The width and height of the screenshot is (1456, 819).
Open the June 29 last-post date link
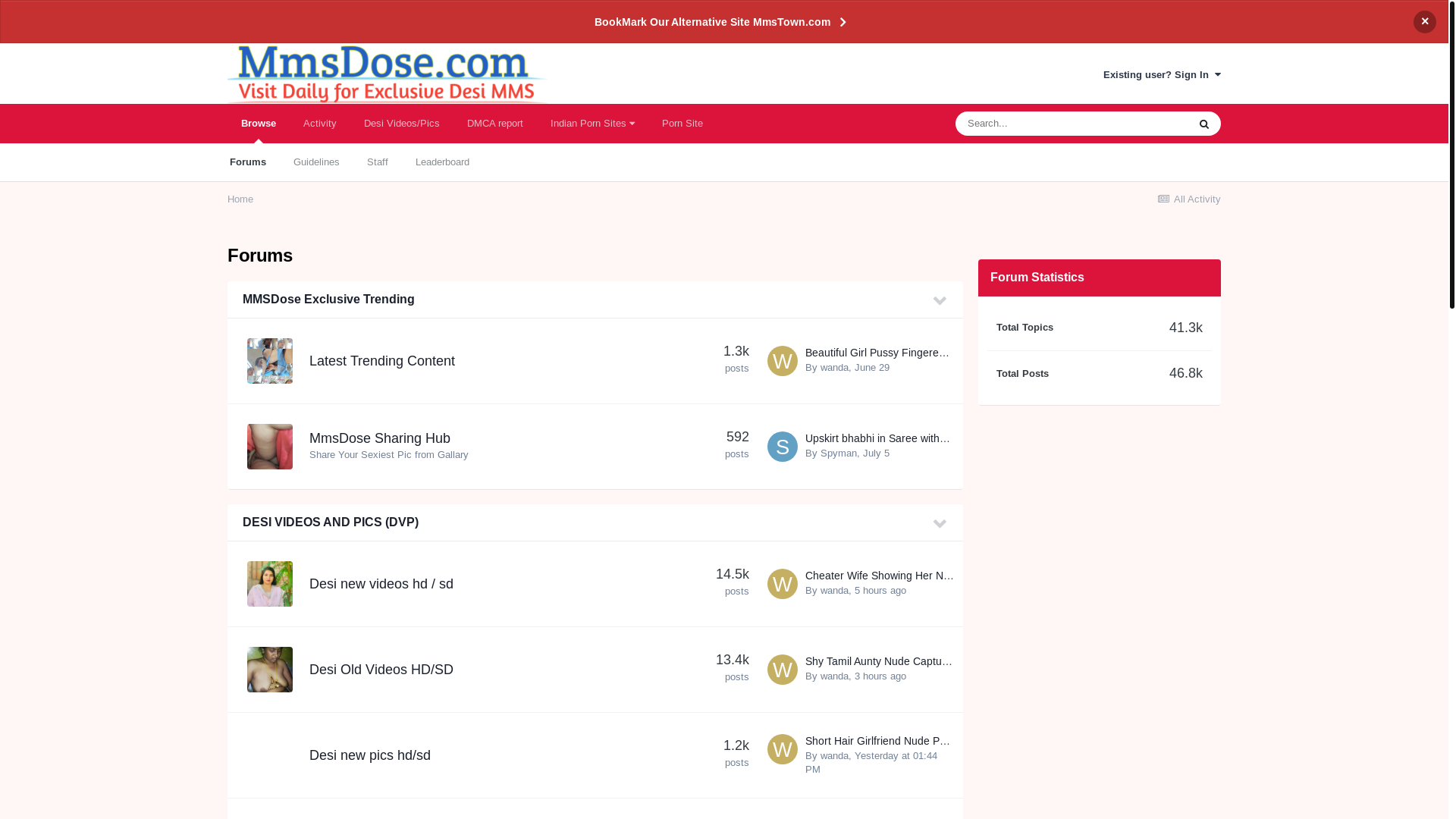872,368
